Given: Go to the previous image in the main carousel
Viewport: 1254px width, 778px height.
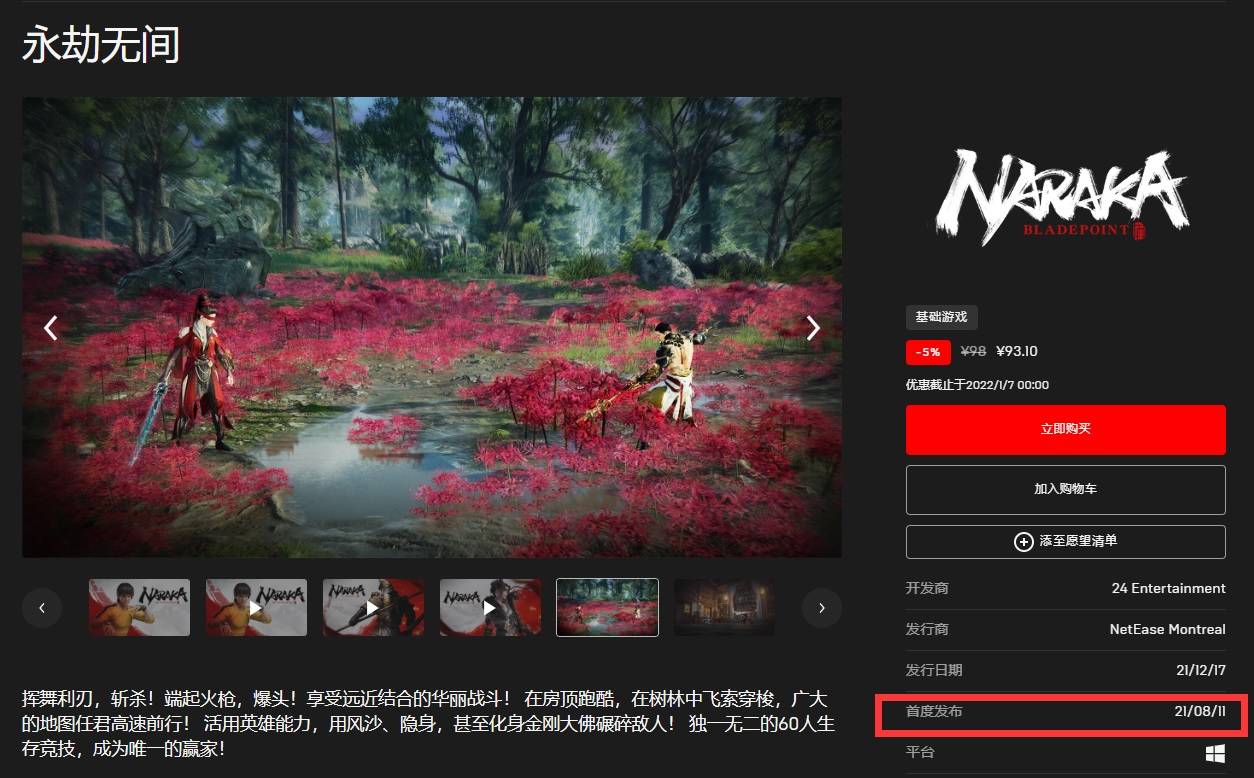Looking at the screenshot, I should coord(51,327).
